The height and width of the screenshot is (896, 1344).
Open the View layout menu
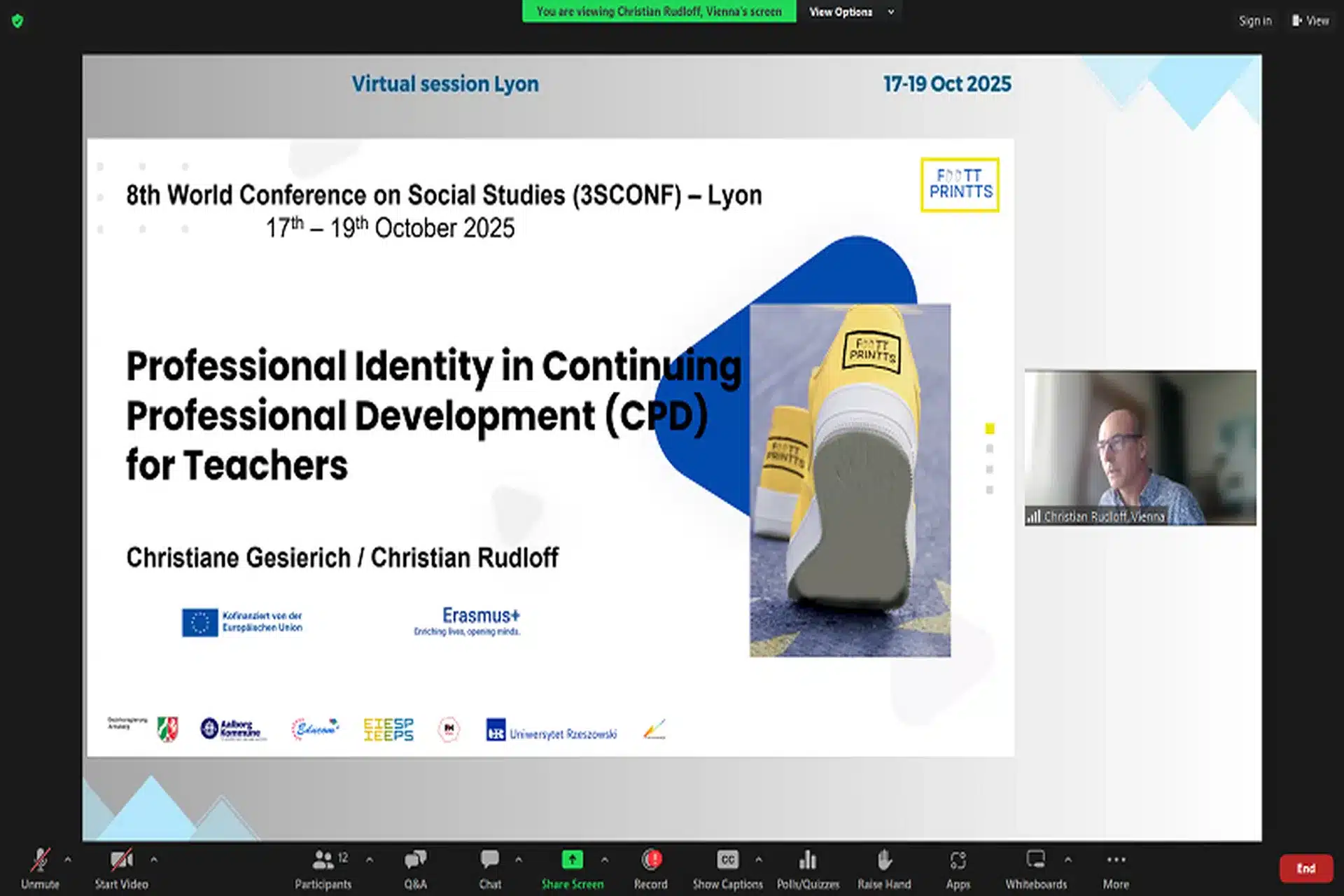pos(1310,21)
